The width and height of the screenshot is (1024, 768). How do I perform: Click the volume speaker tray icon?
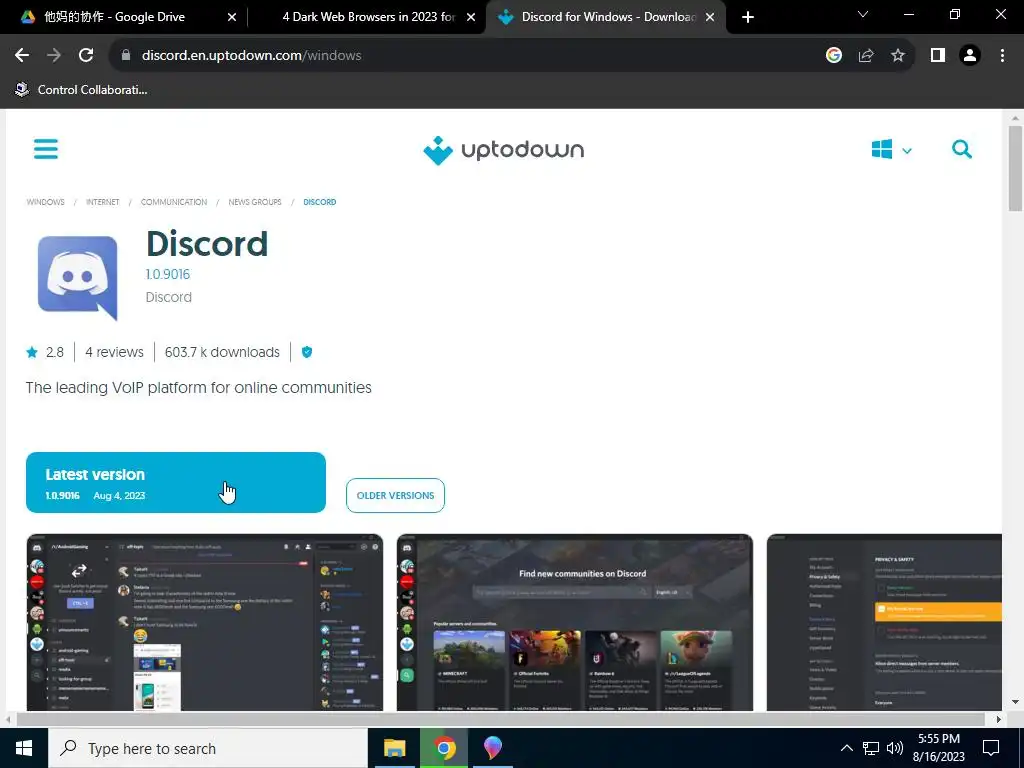[x=895, y=748]
